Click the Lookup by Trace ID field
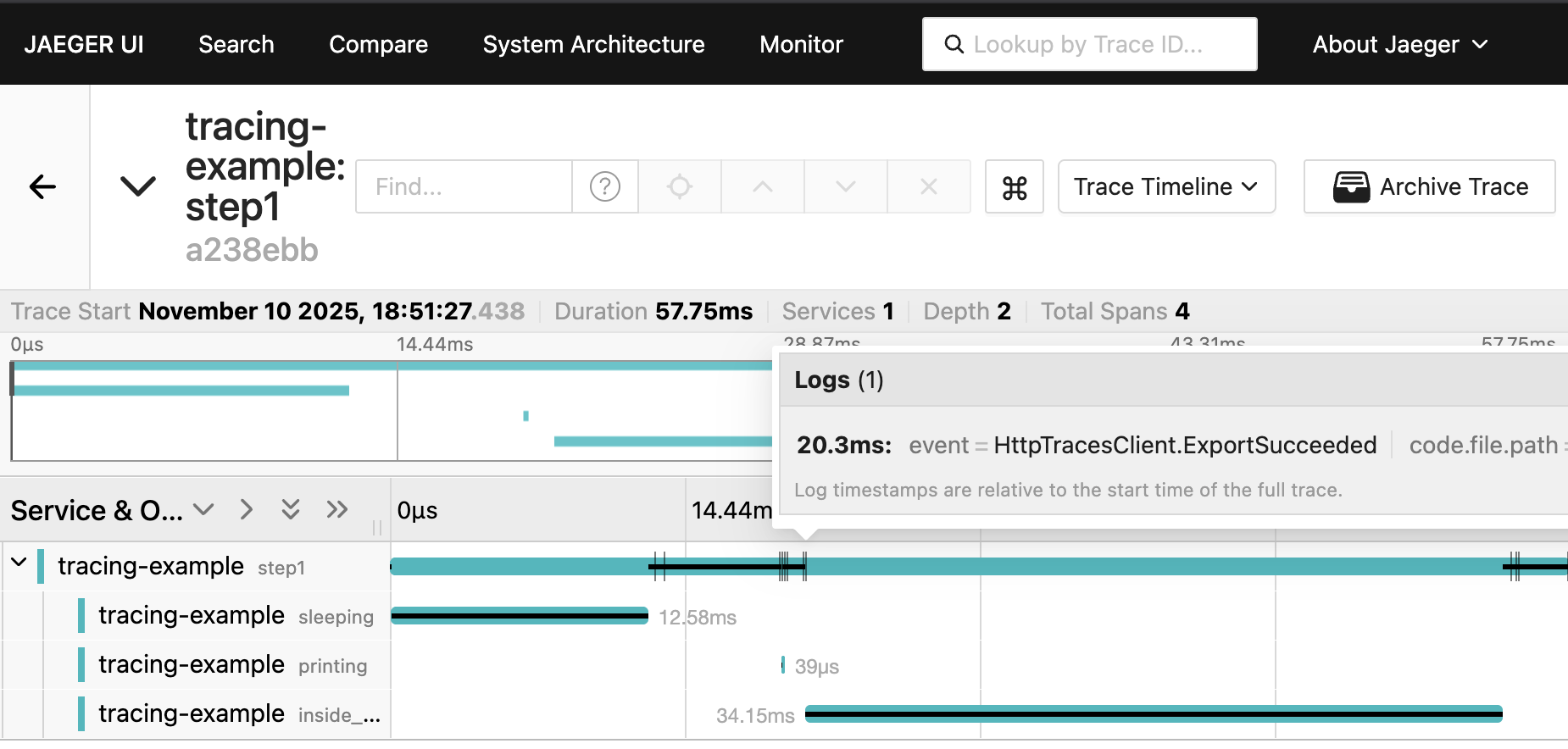Viewport: 1568px width, 749px height. pos(1089,44)
